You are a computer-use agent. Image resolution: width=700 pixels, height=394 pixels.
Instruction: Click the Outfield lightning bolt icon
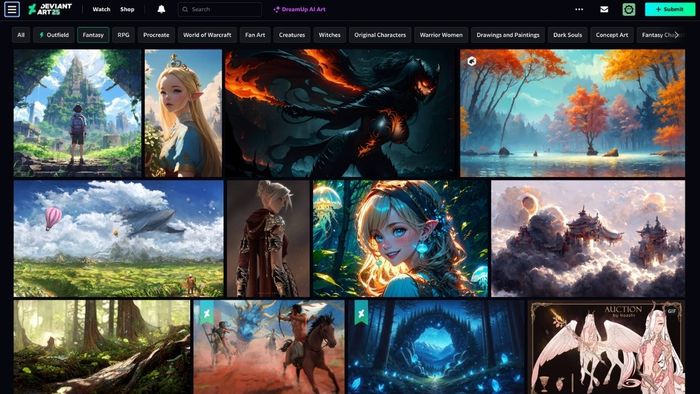(42, 35)
